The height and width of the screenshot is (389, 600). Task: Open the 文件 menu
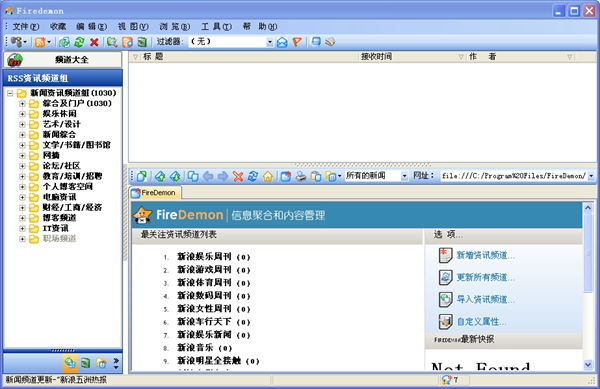[26, 26]
